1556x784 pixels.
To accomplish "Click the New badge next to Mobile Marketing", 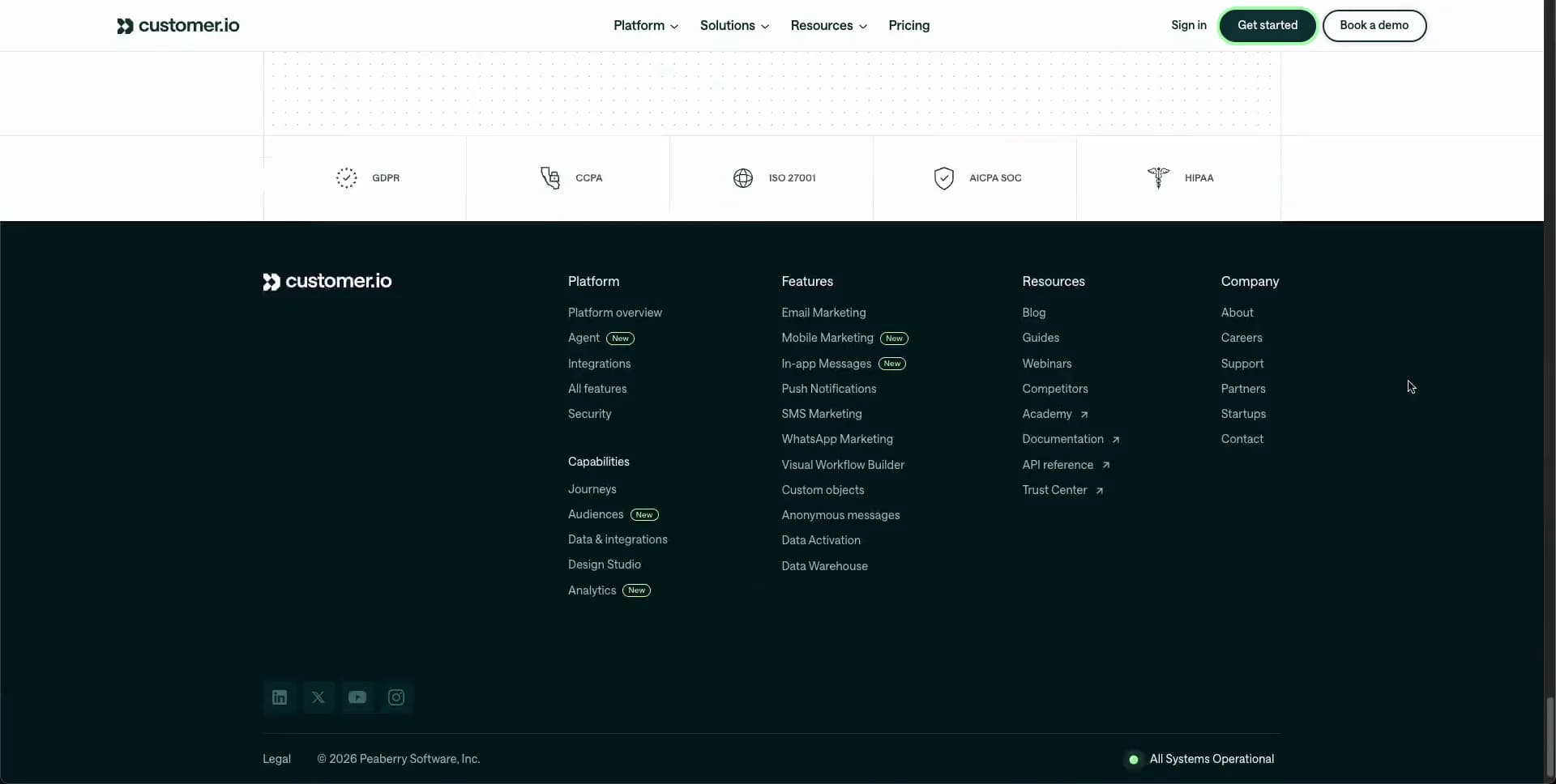I will click(x=894, y=339).
